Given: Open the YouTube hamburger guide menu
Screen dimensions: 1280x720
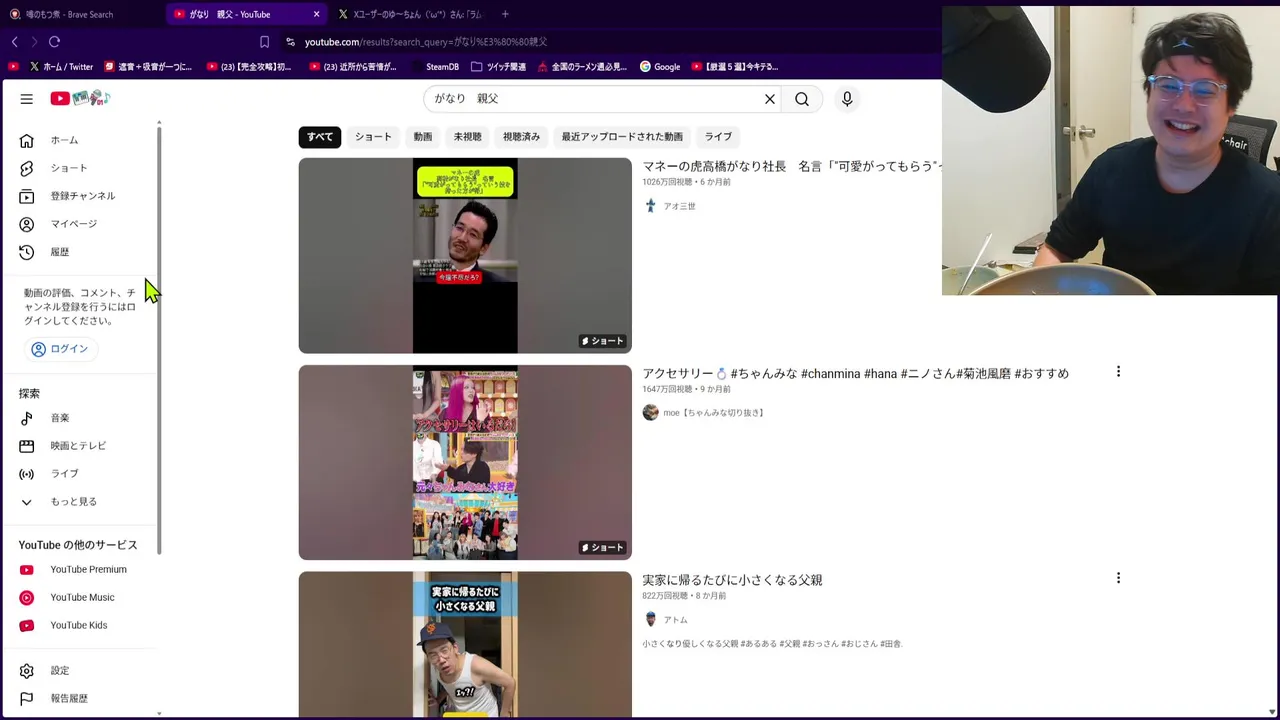Looking at the screenshot, I should point(27,99).
